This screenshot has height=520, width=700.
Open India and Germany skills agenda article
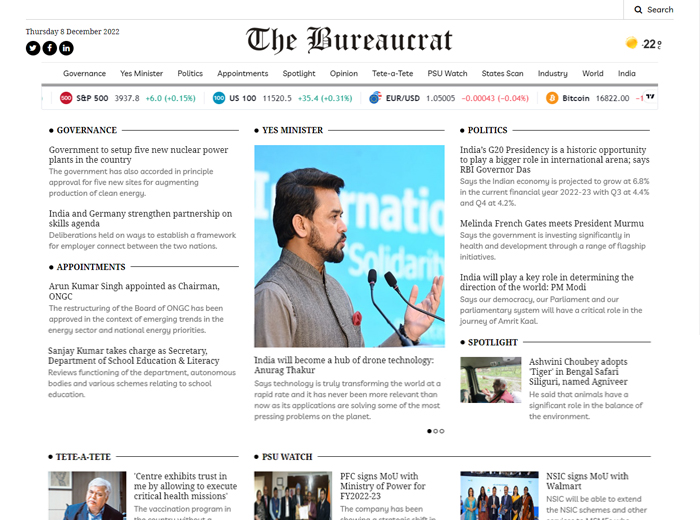pos(141,219)
